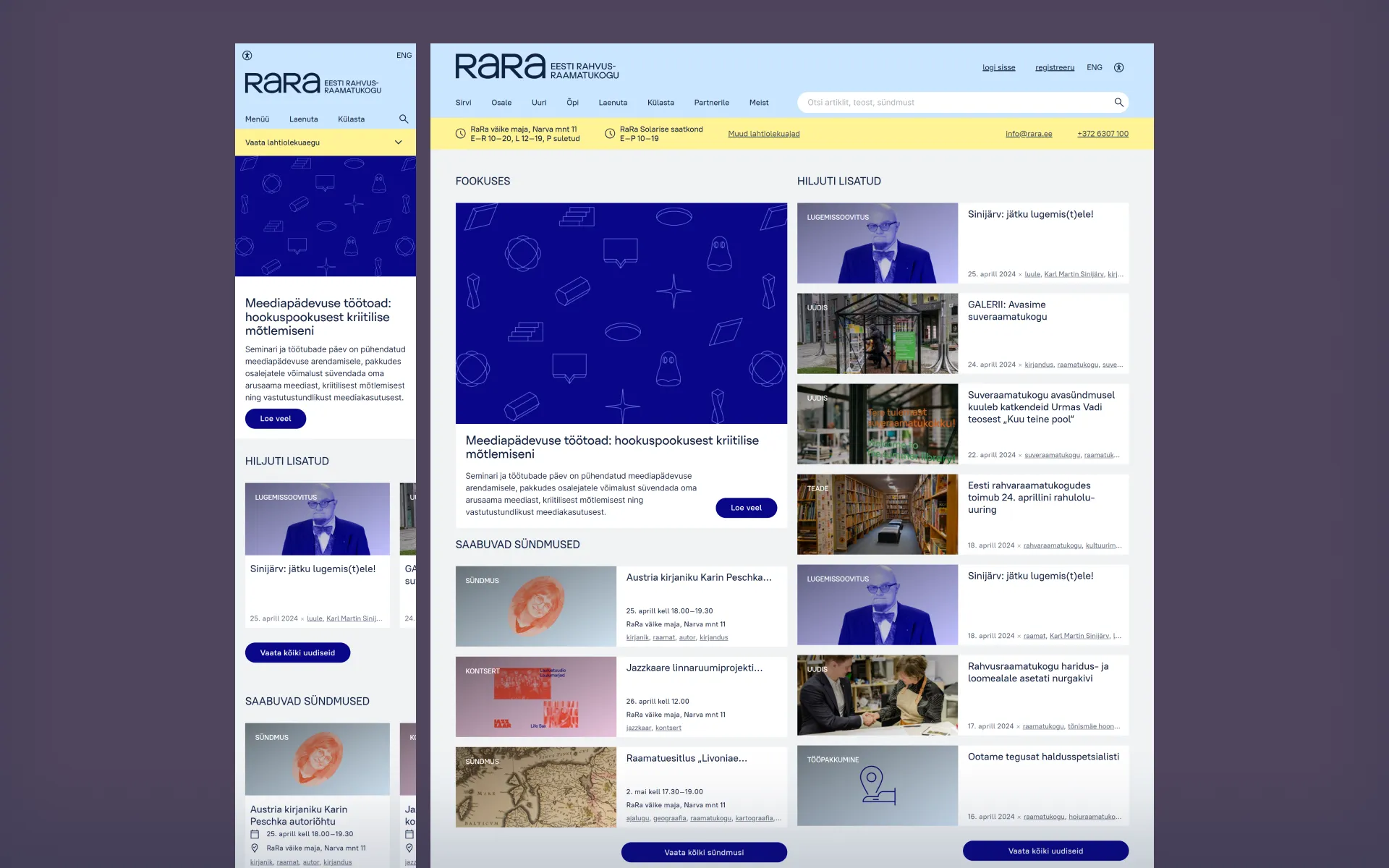Click clock icon beside RaRa Solarise saatkond

[610, 134]
